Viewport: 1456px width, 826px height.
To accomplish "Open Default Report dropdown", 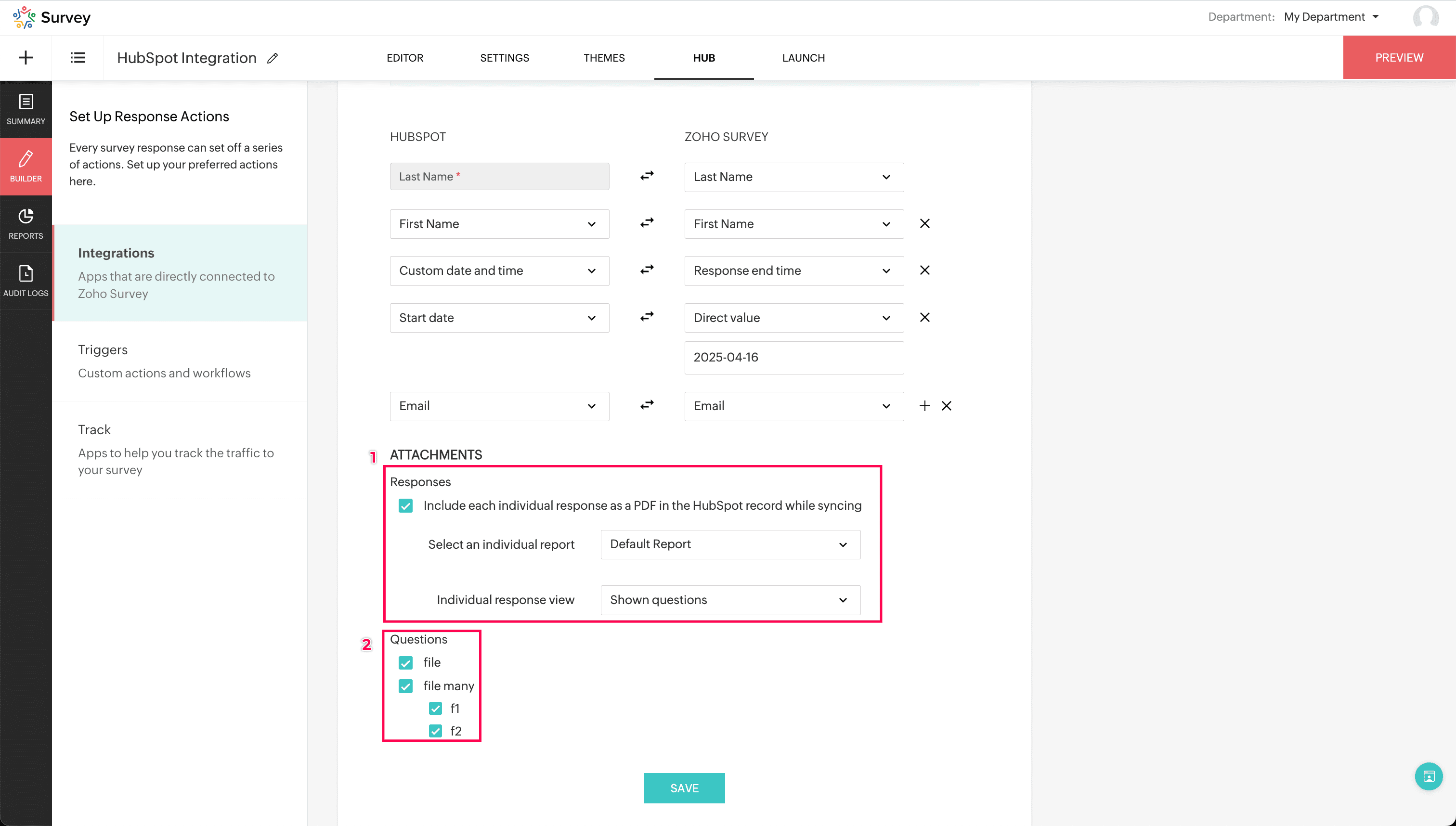I will pyautogui.click(x=730, y=544).
